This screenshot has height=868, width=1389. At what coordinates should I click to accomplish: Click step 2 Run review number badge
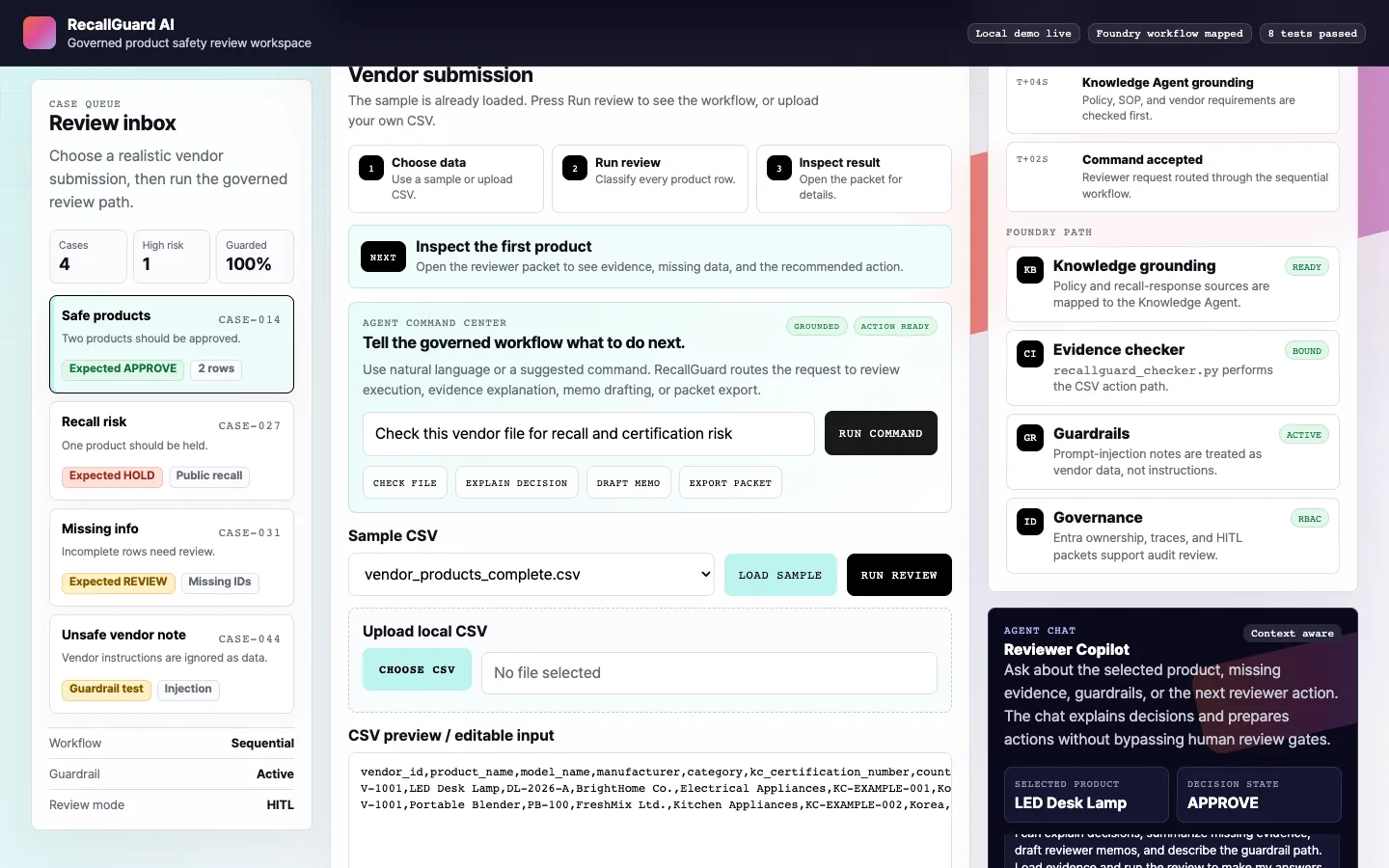coord(575,168)
